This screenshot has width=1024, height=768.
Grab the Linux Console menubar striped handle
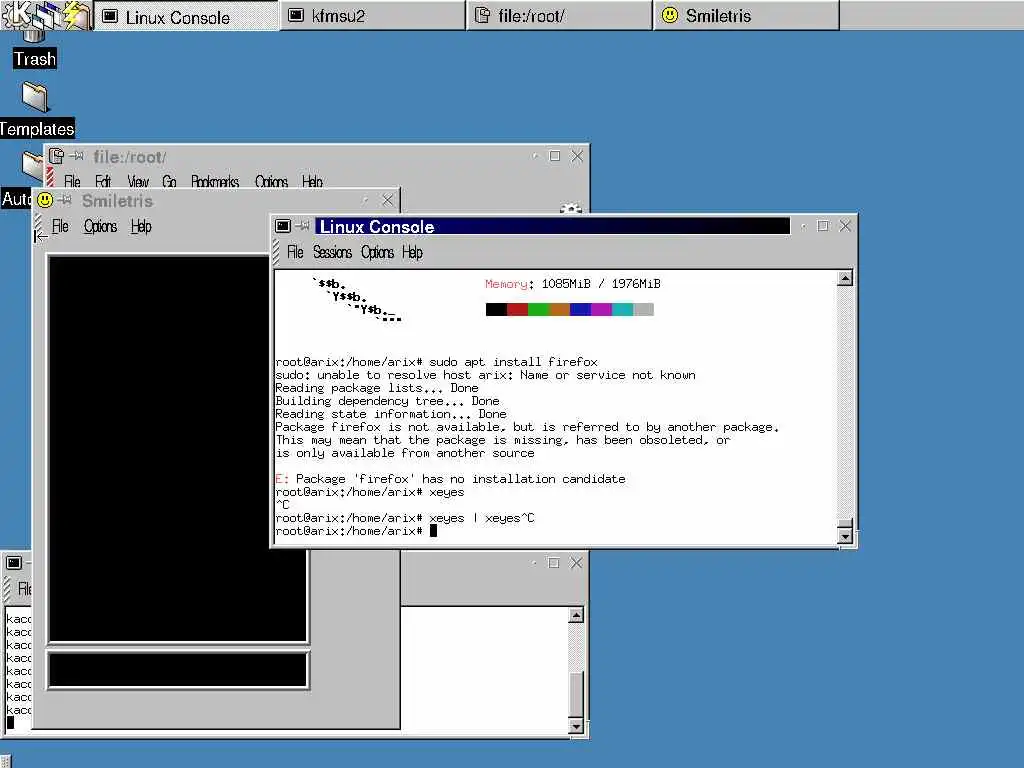click(x=276, y=252)
